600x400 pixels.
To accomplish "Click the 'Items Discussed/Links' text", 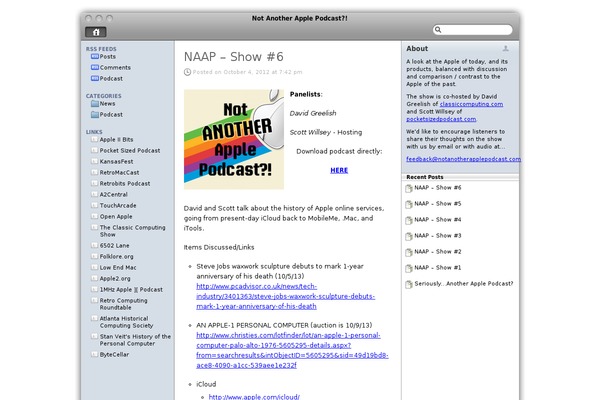I will [219, 247].
